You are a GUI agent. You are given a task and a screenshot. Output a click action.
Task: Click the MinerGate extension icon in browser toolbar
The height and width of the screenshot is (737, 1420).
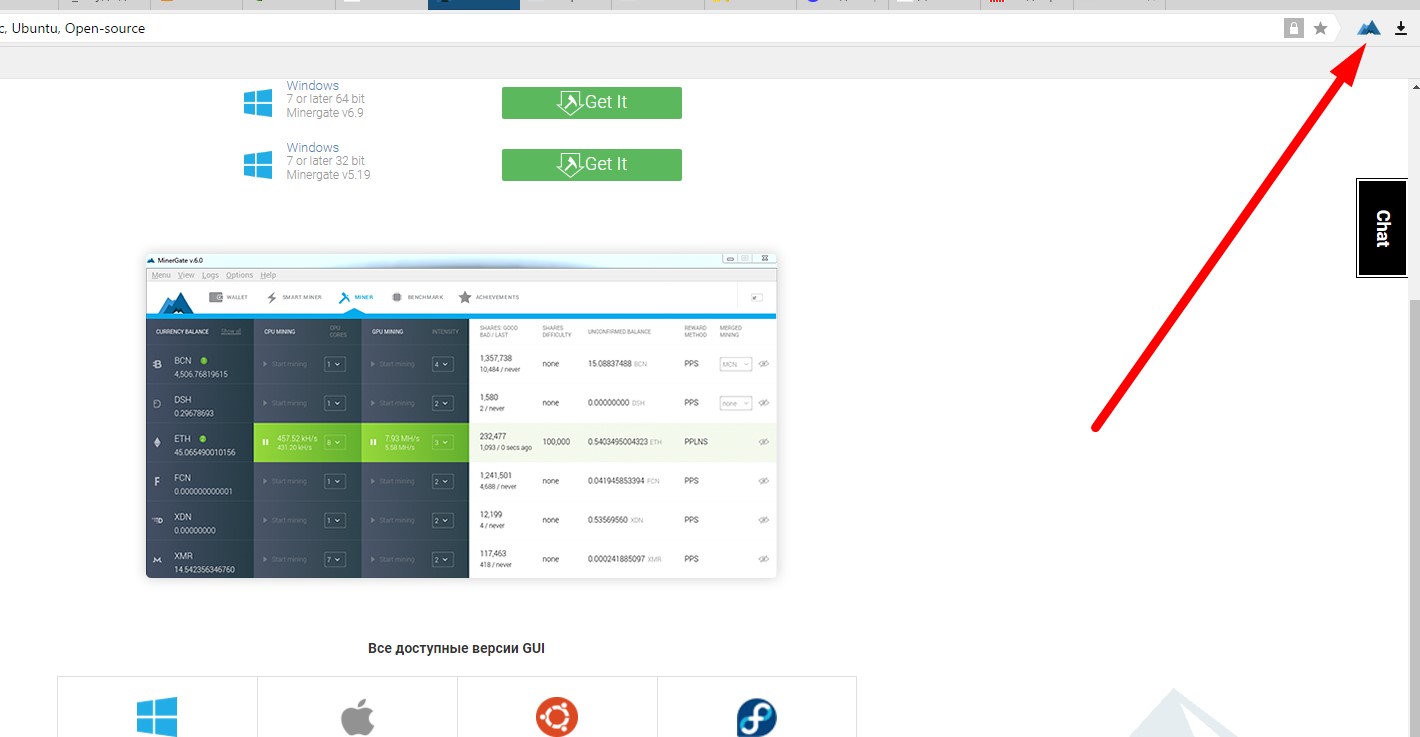pos(1368,28)
